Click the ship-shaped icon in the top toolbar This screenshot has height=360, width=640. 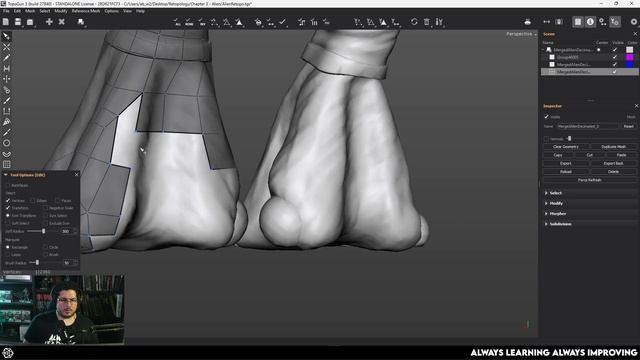(527, 22)
